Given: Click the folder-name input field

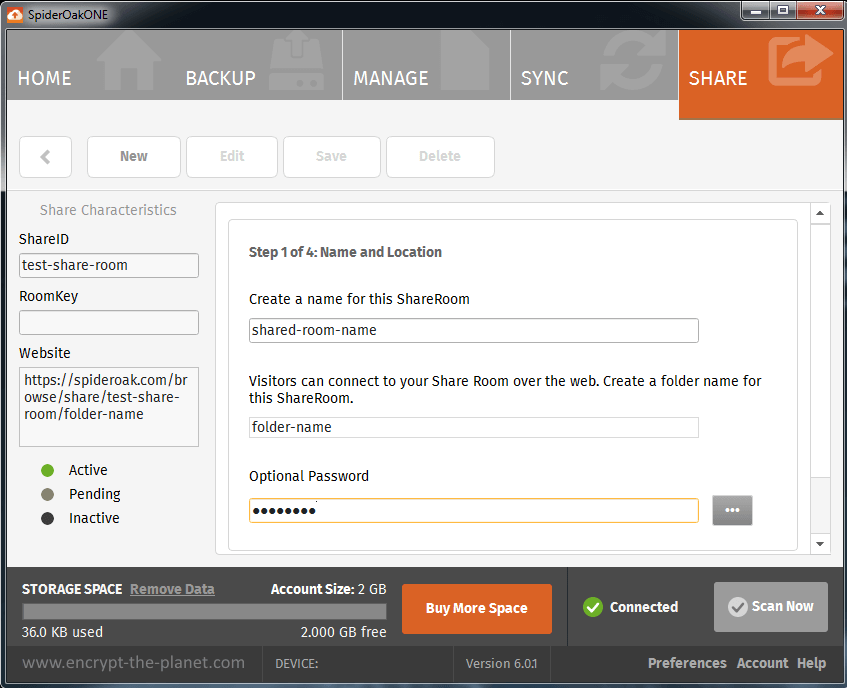Looking at the screenshot, I should click(473, 427).
